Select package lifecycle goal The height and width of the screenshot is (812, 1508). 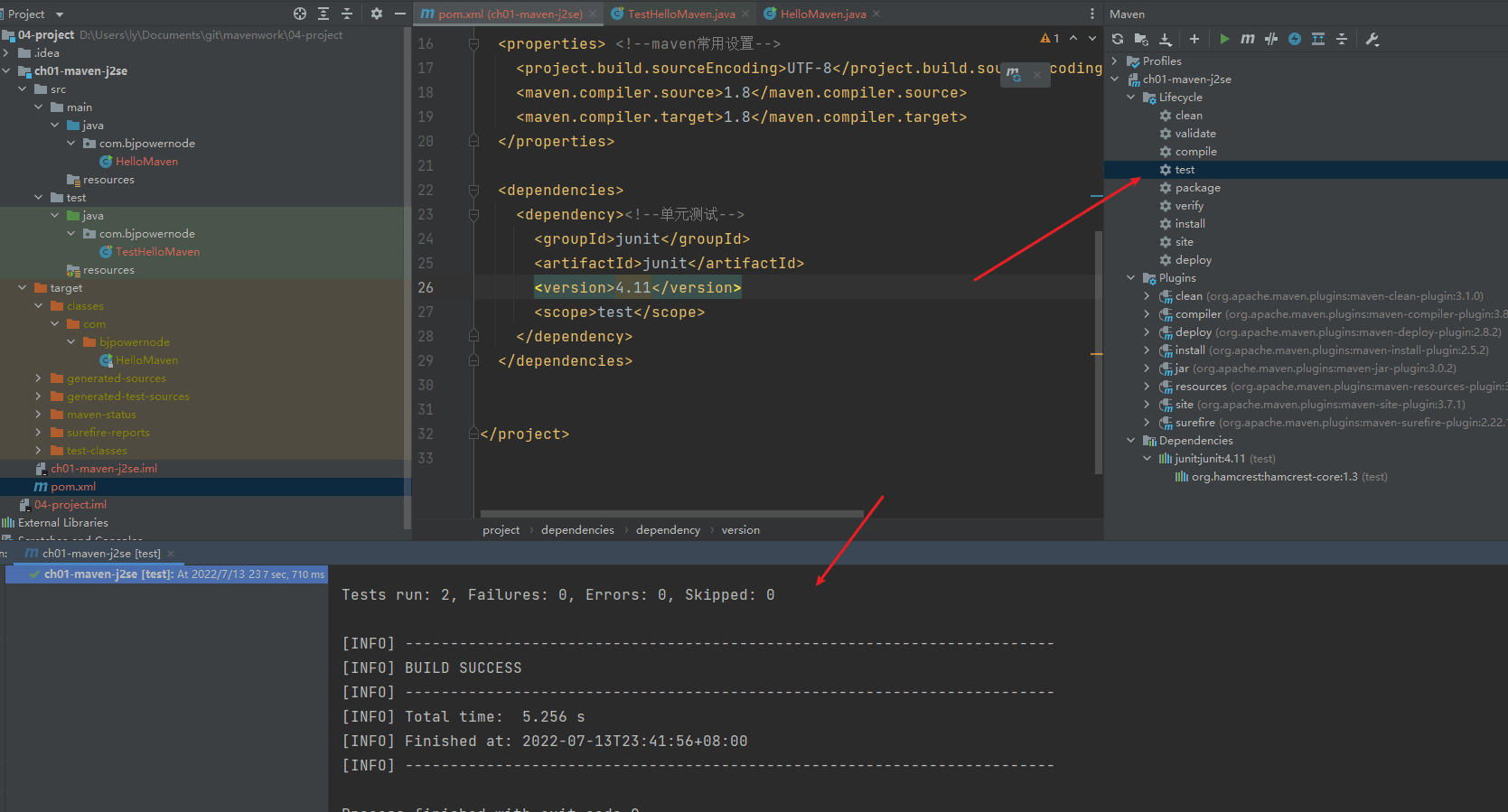[1197, 188]
